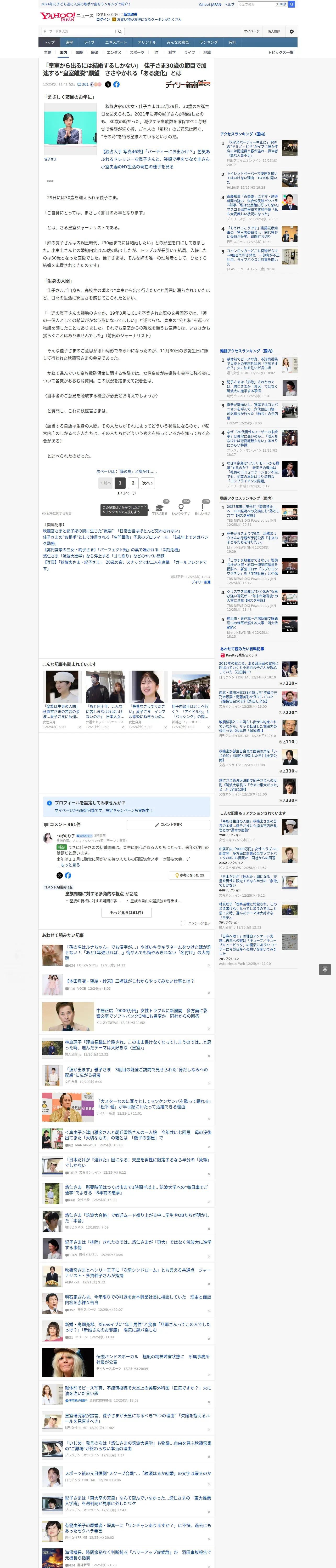
Task: Open the ランキング navigation tab
Action: pos(209,43)
